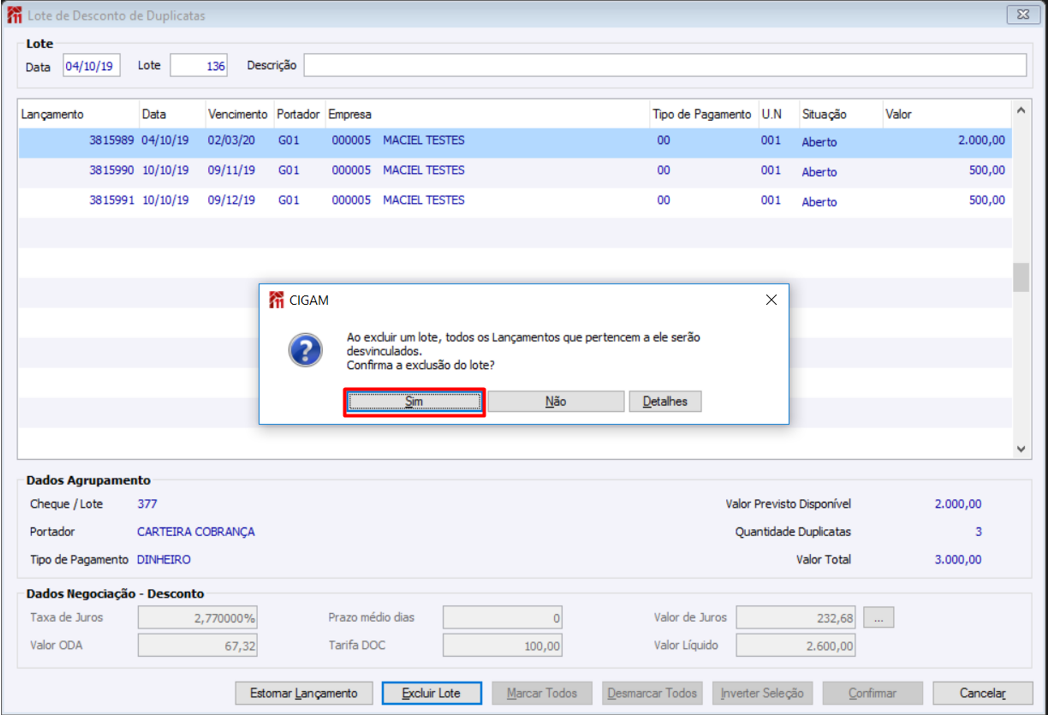Click the grid's vertical scrollbar thumb

1021,277
